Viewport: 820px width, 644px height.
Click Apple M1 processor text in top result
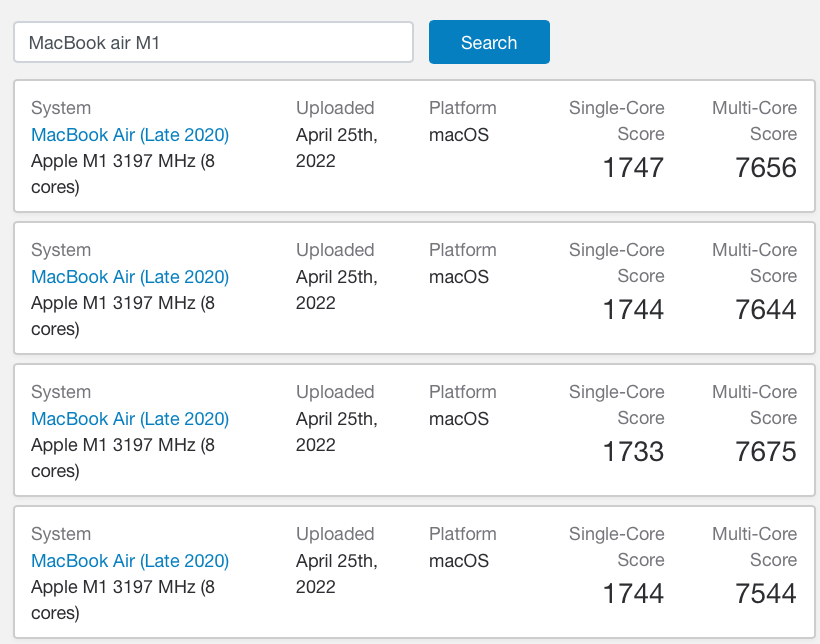pyautogui.click(x=123, y=173)
